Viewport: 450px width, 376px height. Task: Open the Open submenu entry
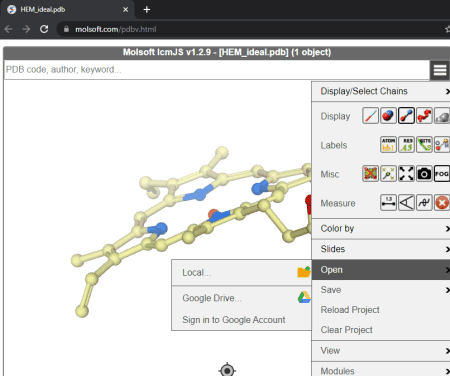pos(381,270)
